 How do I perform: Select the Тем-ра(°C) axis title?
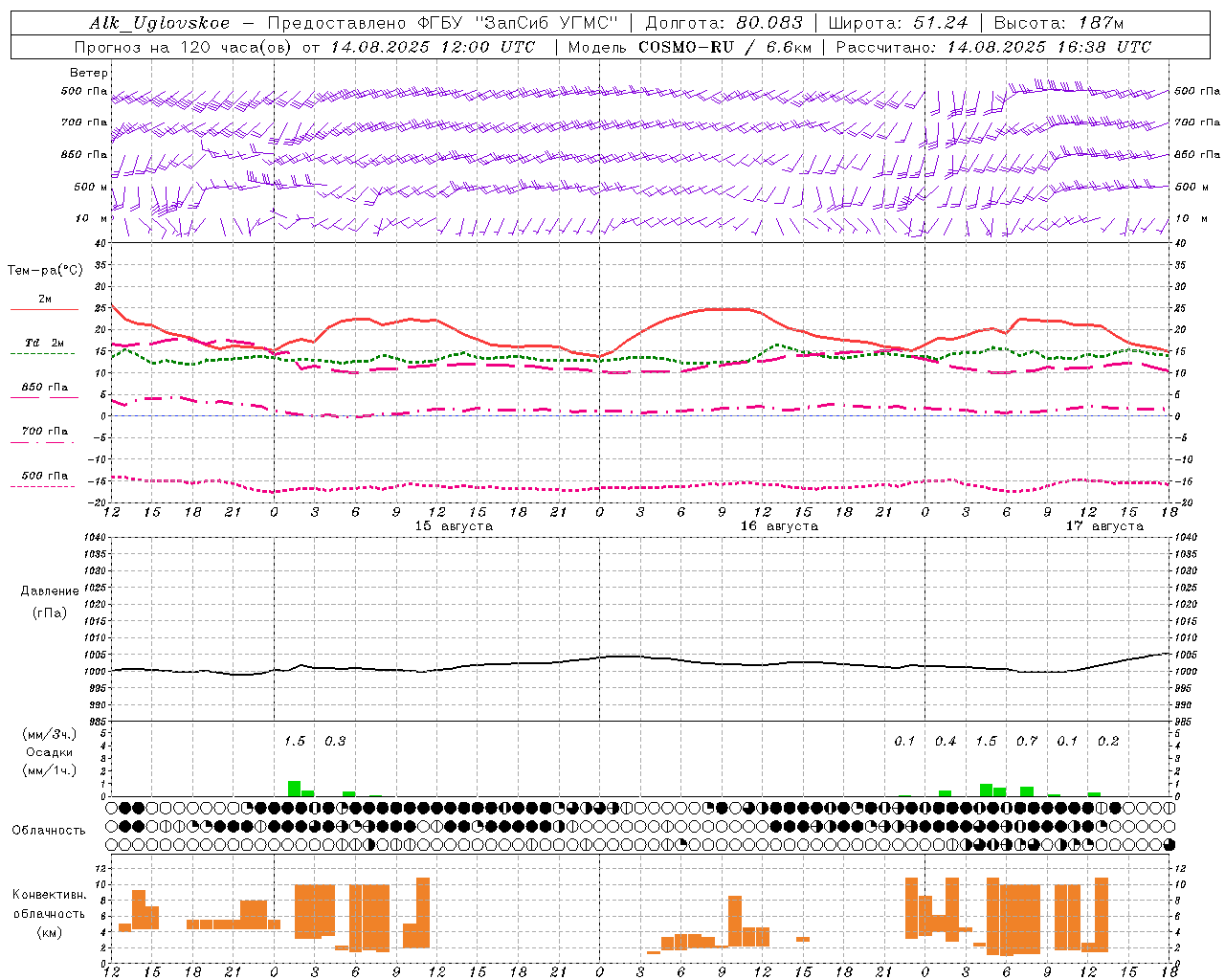click(45, 271)
